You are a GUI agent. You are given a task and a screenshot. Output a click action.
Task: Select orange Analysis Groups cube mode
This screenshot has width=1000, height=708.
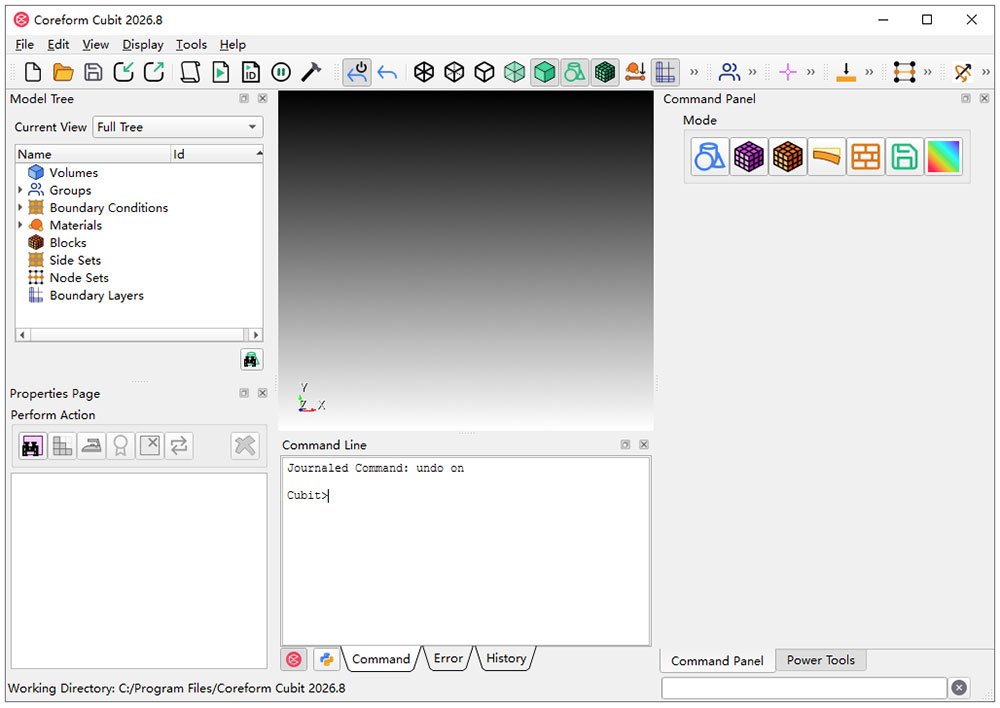point(788,156)
